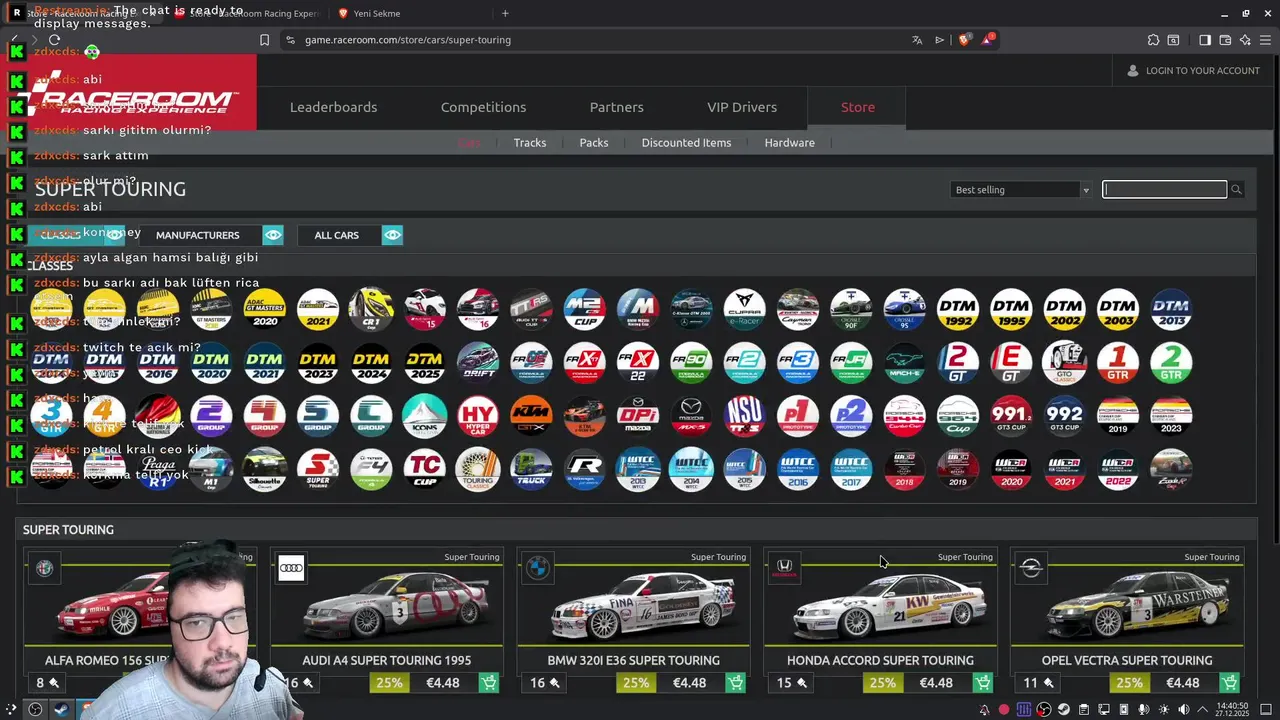Click the browser translate page icon

click(x=917, y=40)
